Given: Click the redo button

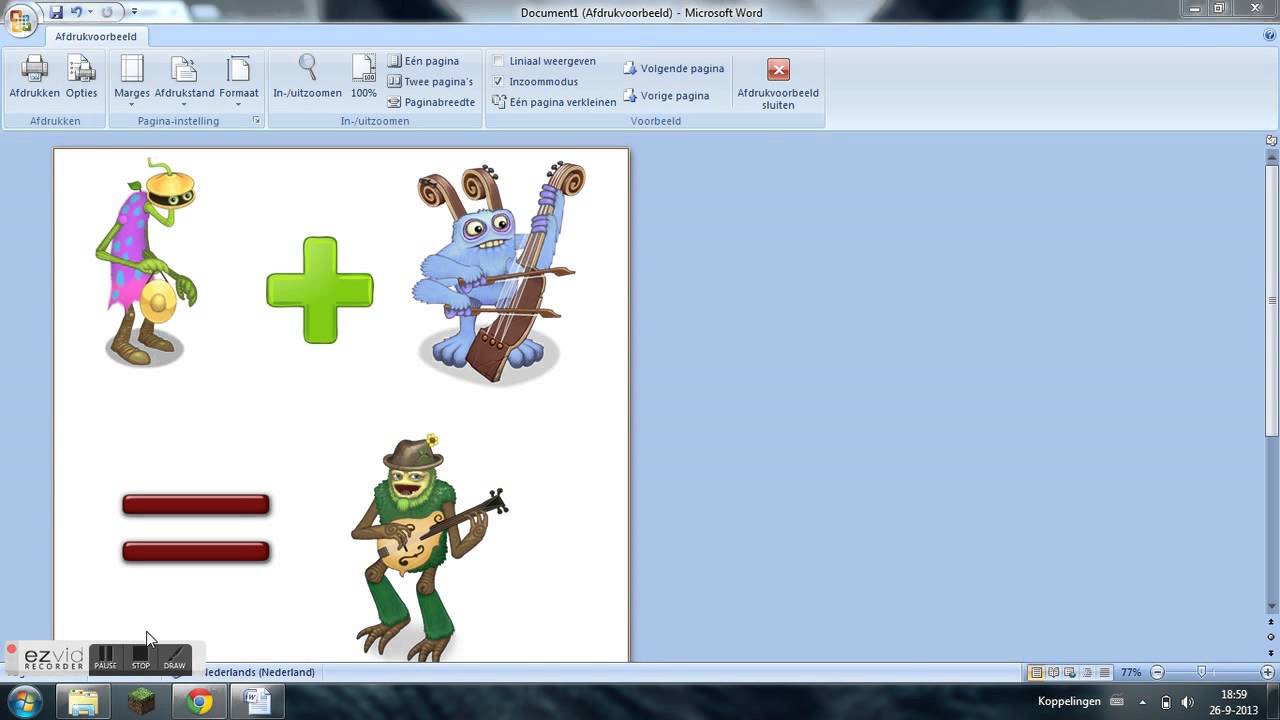Looking at the screenshot, I should (107, 12).
